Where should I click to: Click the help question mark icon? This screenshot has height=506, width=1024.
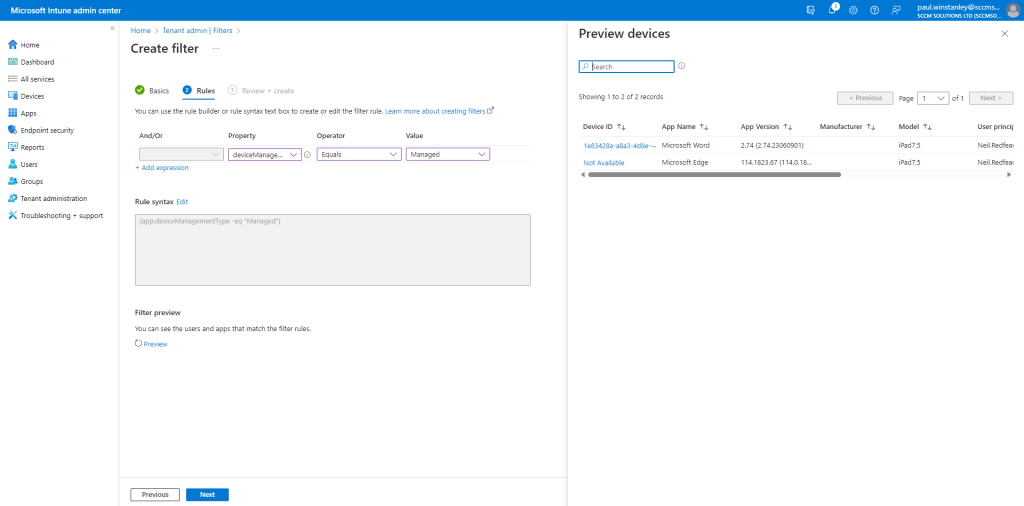(x=874, y=10)
